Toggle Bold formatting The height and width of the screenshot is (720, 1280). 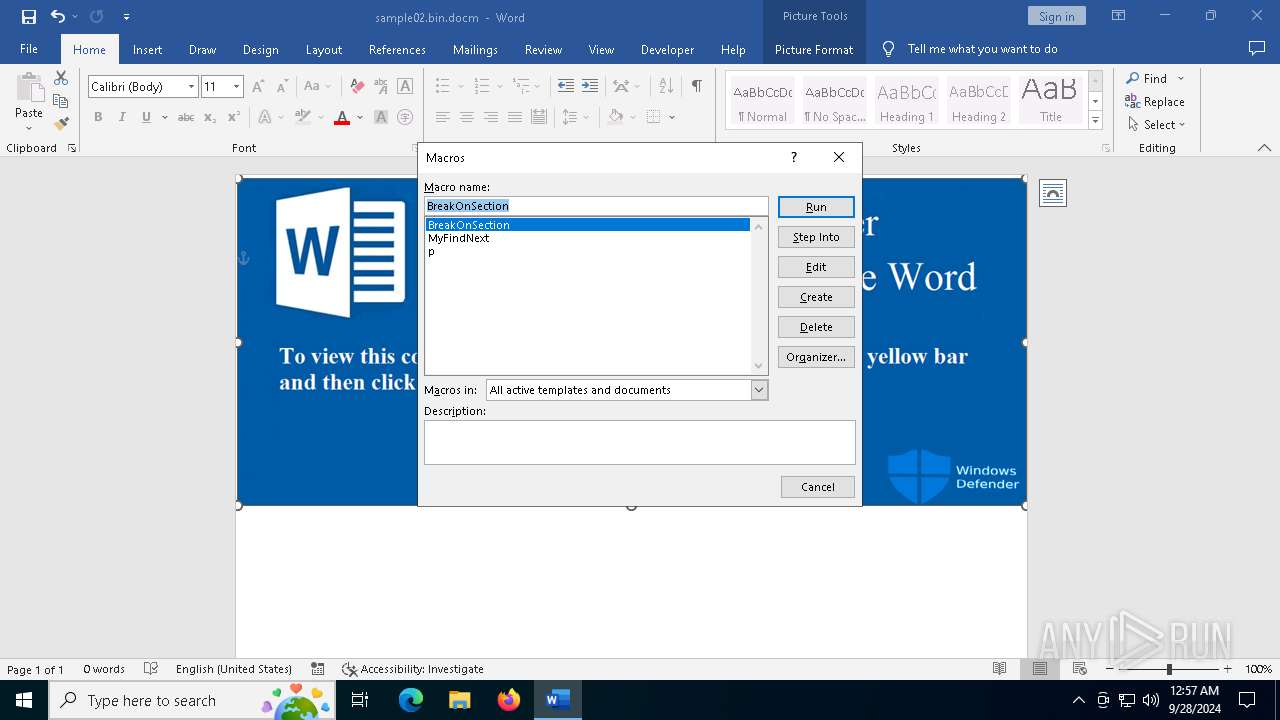coord(98,117)
